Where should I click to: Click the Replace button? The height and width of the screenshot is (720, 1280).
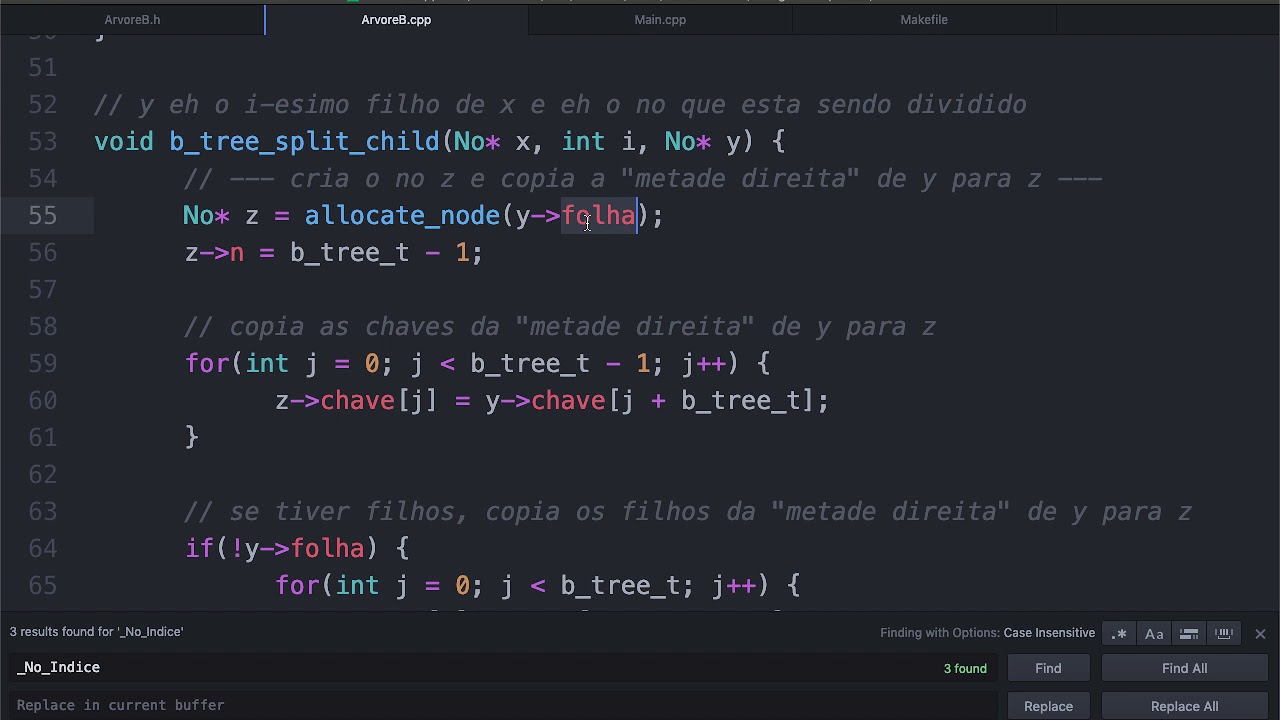1048,706
